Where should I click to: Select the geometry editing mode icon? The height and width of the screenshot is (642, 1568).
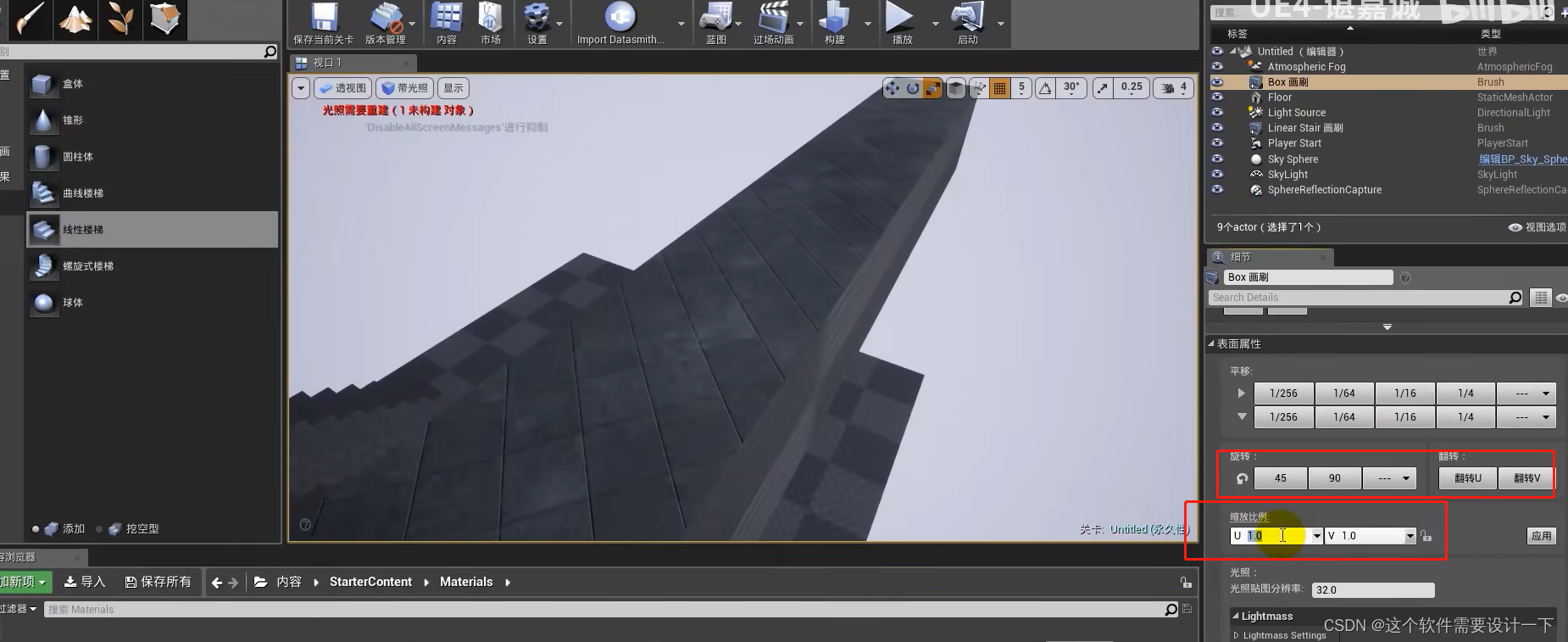(x=165, y=20)
